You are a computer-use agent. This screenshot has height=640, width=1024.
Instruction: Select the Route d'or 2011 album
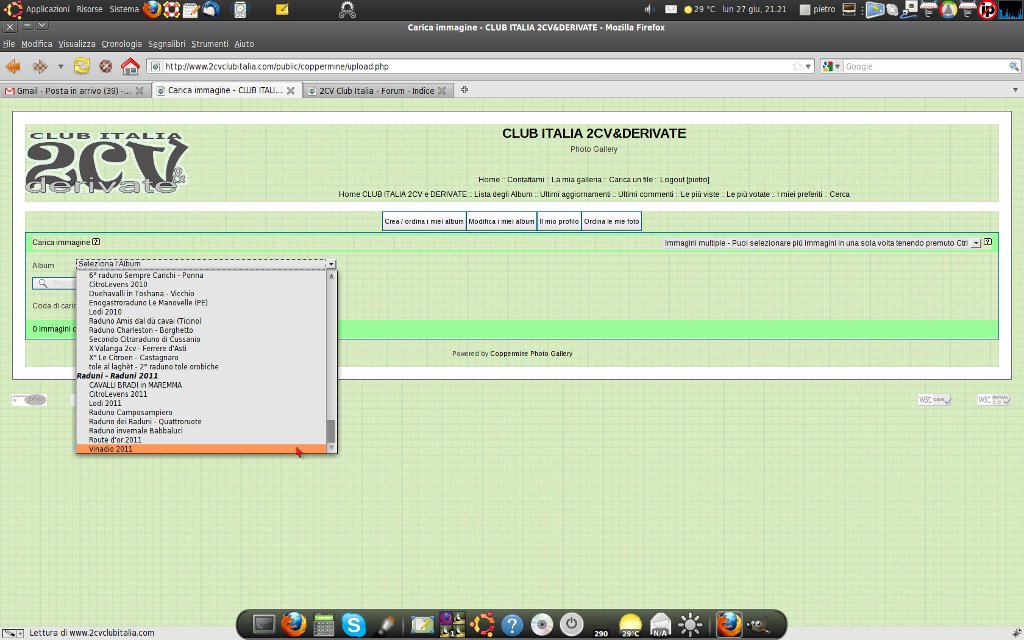tap(201, 440)
